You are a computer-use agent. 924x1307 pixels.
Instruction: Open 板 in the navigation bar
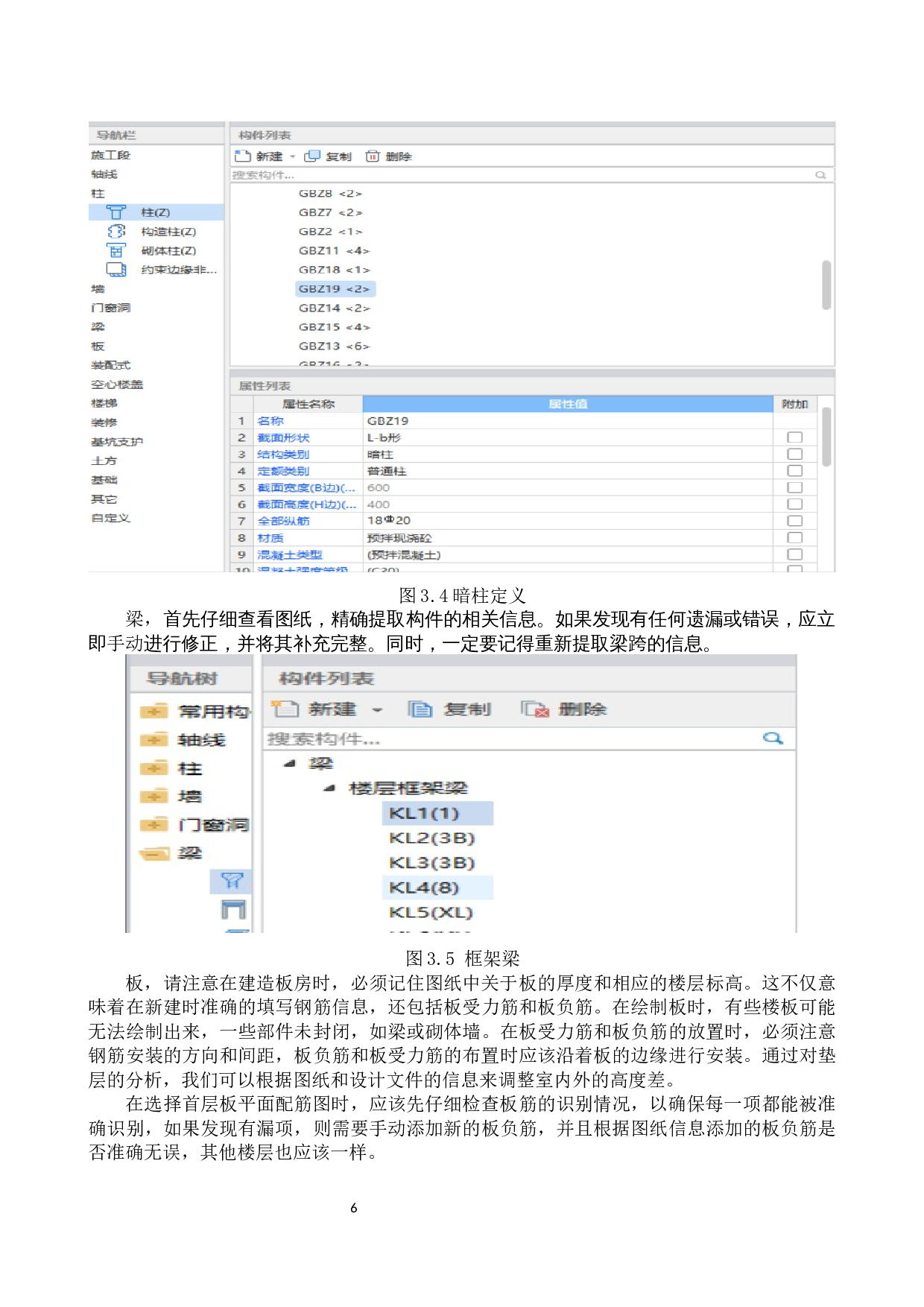point(98,346)
